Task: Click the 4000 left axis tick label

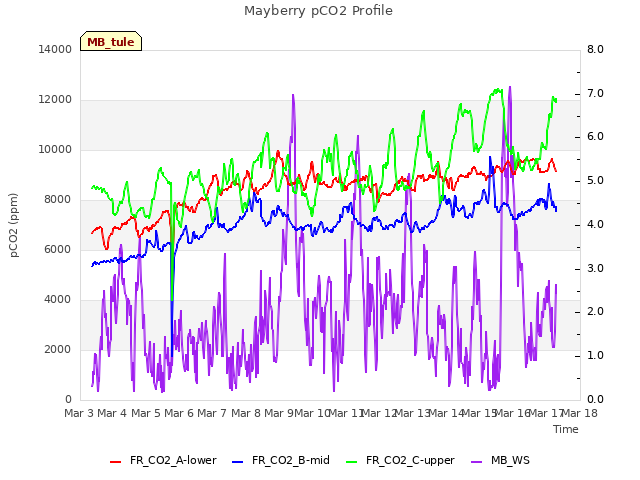Action: pos(58,300)
